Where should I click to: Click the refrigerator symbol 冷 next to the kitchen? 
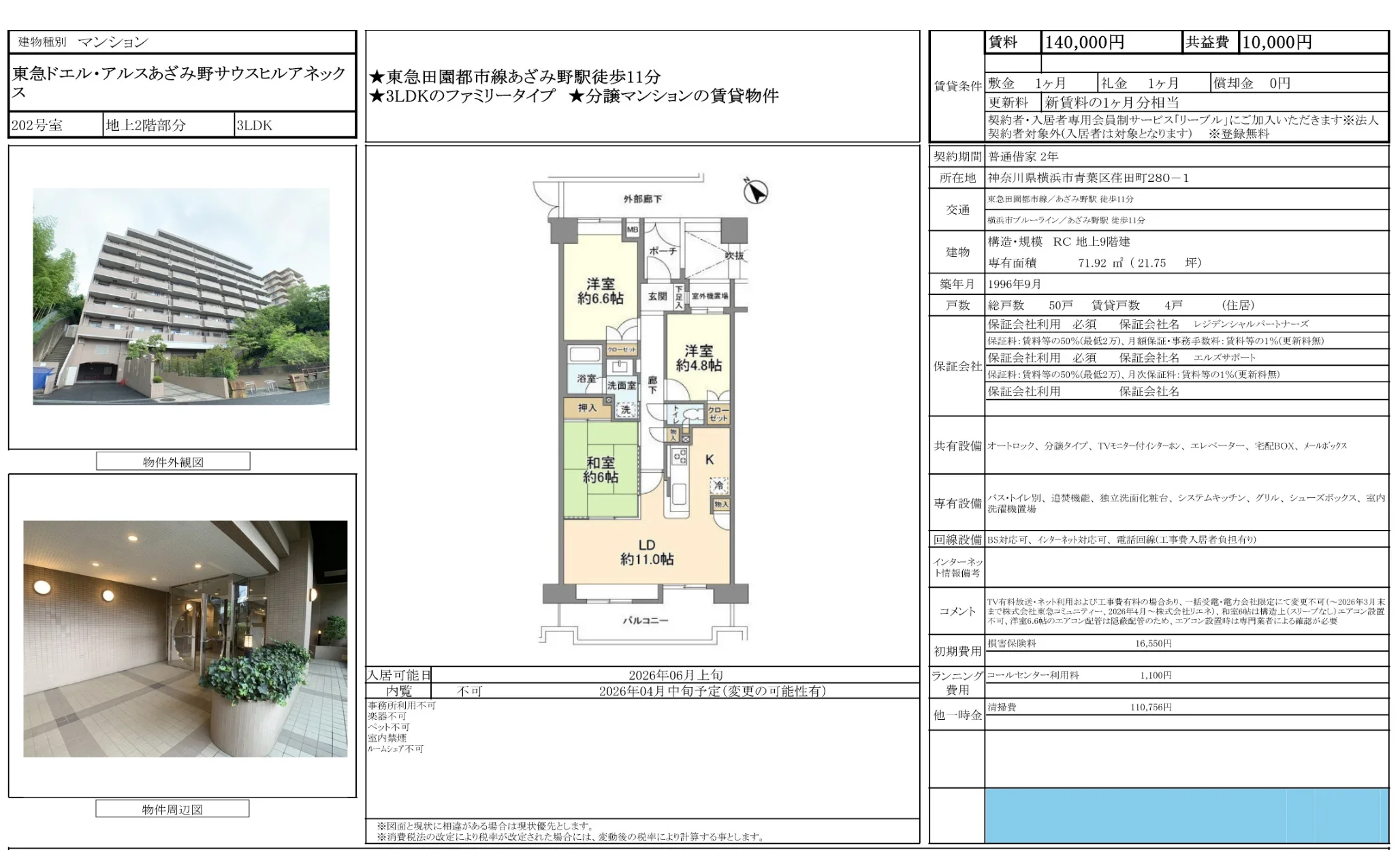[720, 486]
